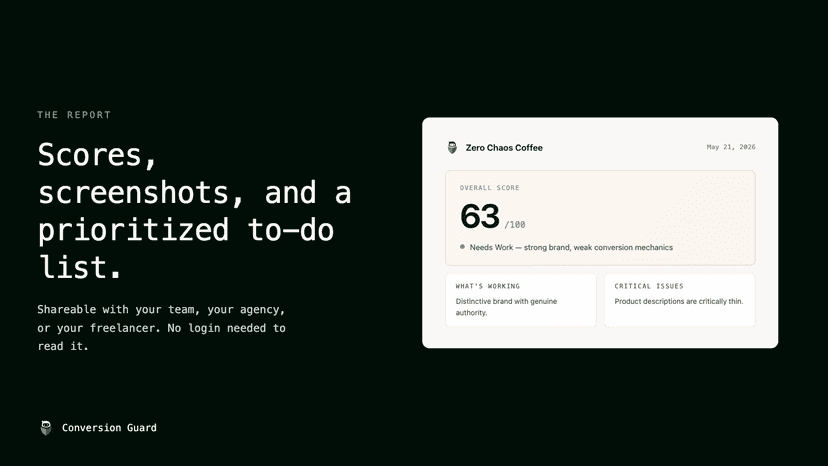Click the 'Scores, screenshots, and a prioritized' headline
Image resolution: width=828 pixels, height=466 pixels.
(194, 210)
